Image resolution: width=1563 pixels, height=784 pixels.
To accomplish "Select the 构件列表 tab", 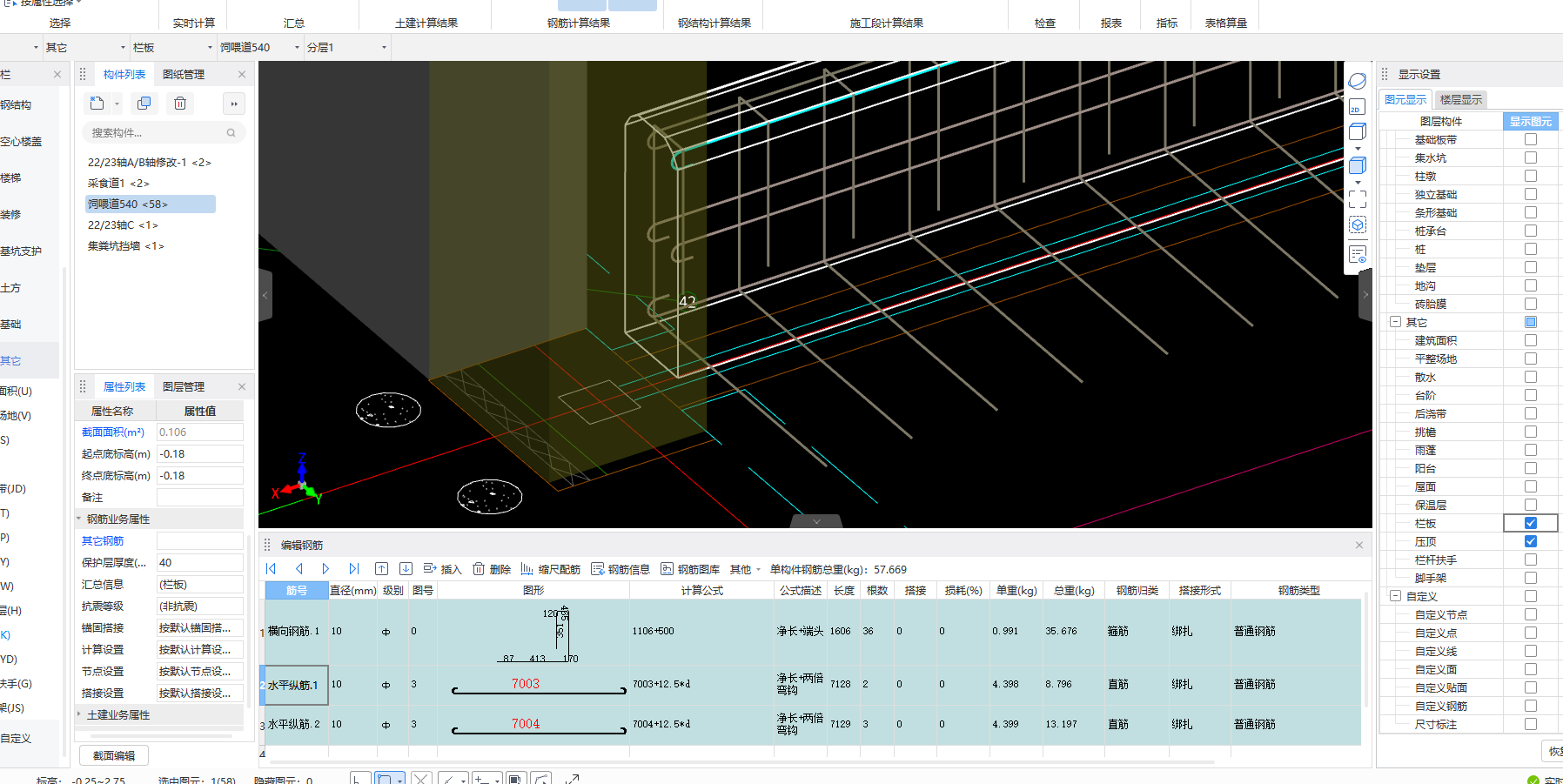I will 124,75.
